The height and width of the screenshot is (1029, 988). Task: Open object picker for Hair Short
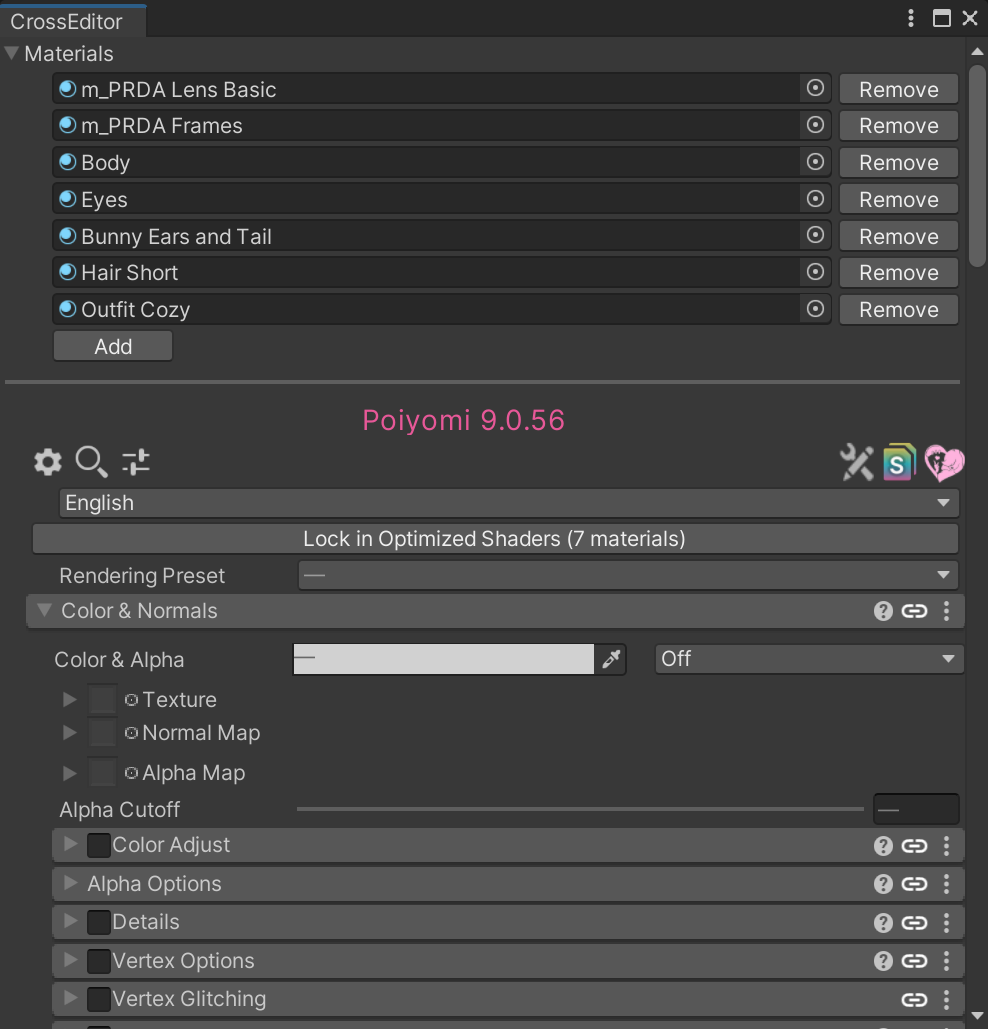click(815, 272)
